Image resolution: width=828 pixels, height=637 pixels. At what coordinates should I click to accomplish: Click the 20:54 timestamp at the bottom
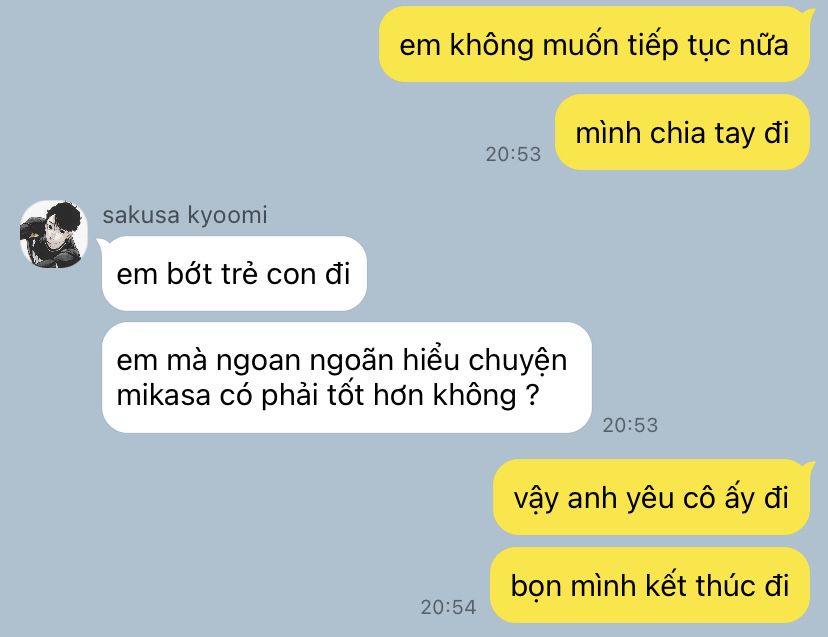pos(448,607)
